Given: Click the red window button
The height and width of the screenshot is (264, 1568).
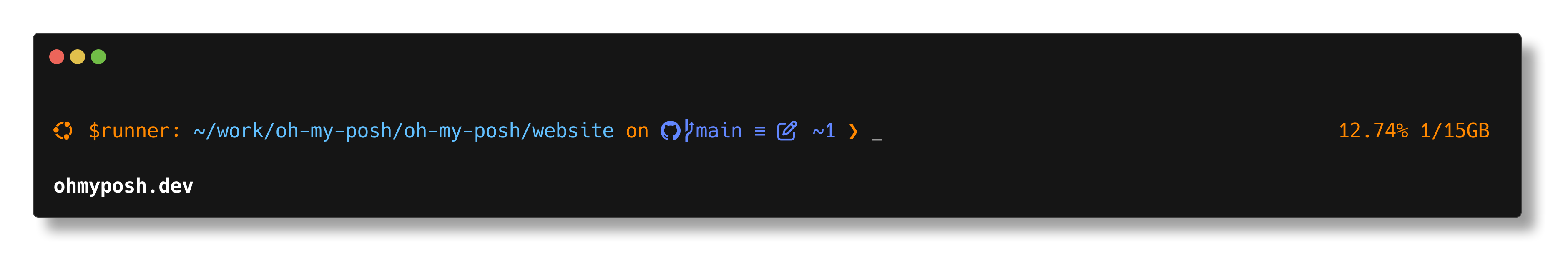Looking at the screenshot, I should pyautogui.click(x=57, y=57).
